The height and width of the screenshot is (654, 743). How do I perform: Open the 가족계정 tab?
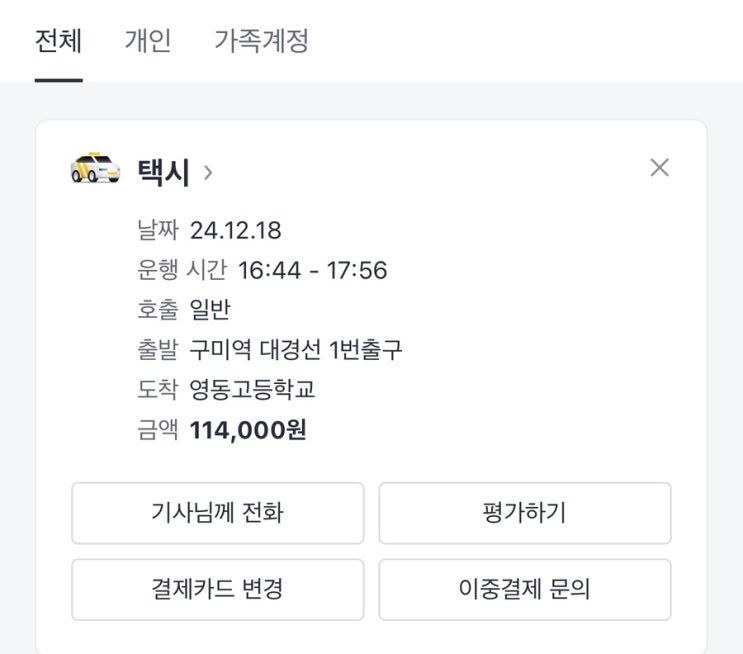pos(261,41)
